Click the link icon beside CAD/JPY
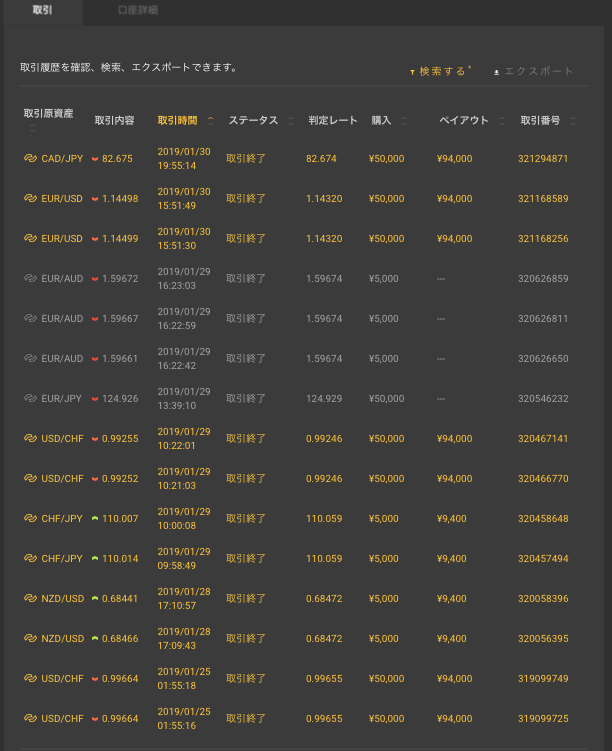Screen dimensions: 612x751 coord(30,158)
